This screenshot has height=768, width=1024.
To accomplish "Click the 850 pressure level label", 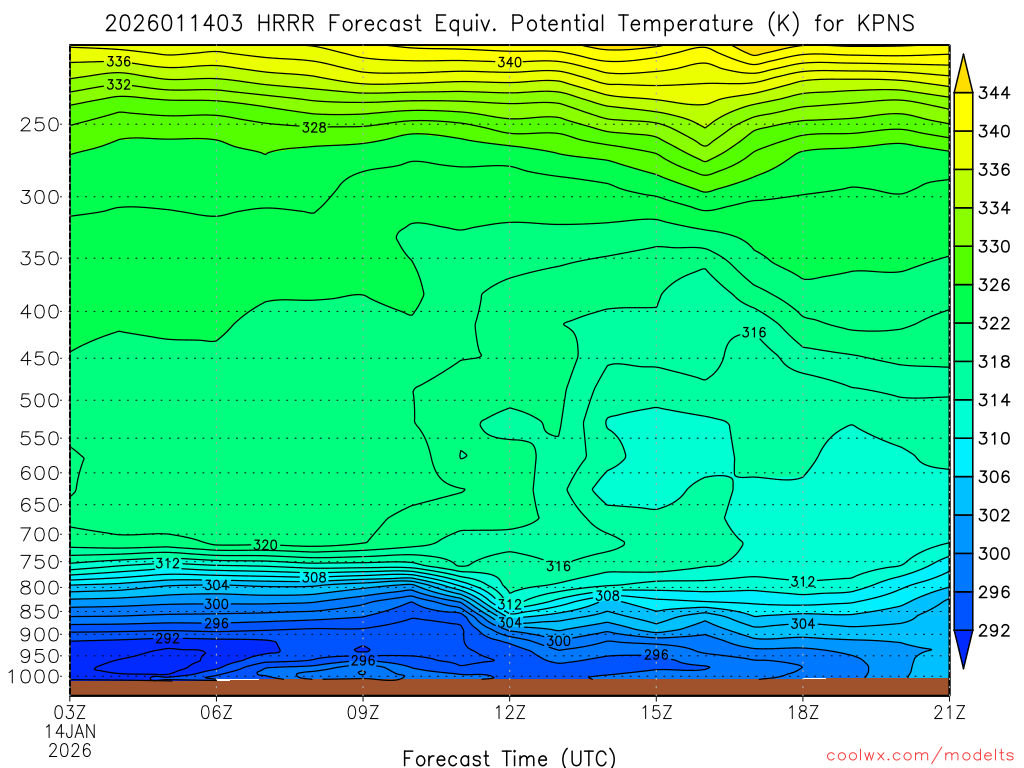I will pyautogui.click(x=40, y=612).
